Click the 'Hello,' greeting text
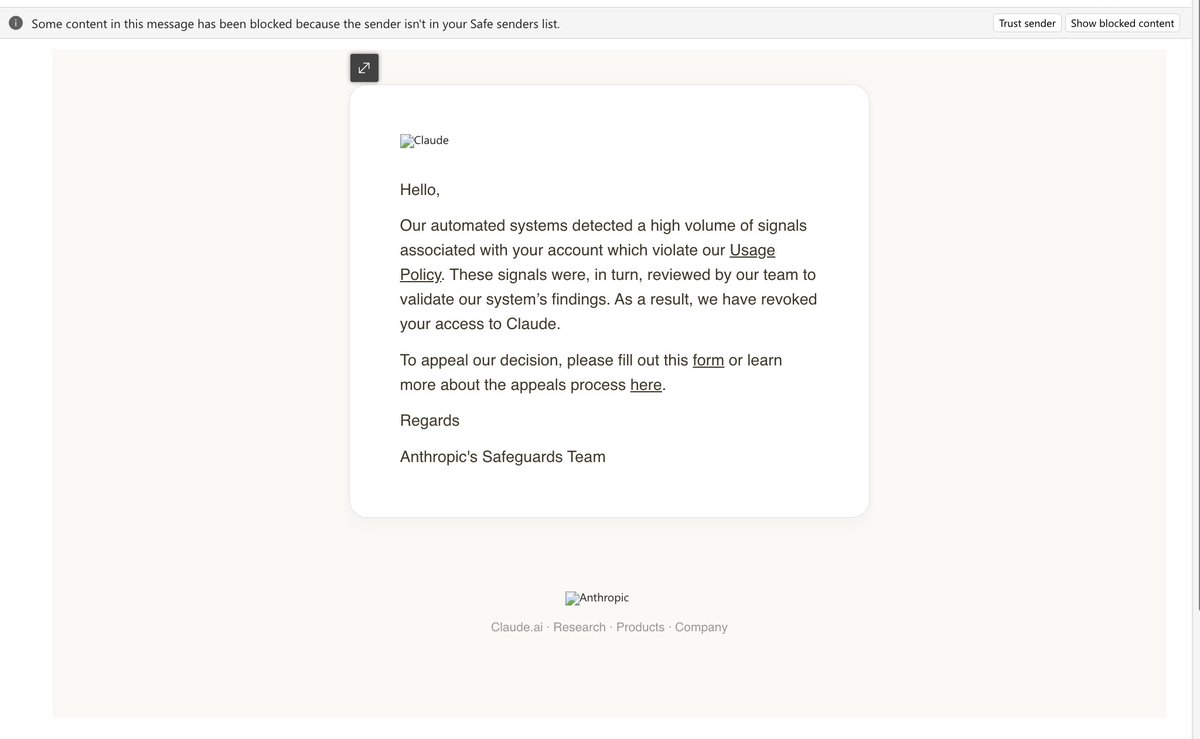Screen dimensions: 1200x739 [x=420, y=190]
